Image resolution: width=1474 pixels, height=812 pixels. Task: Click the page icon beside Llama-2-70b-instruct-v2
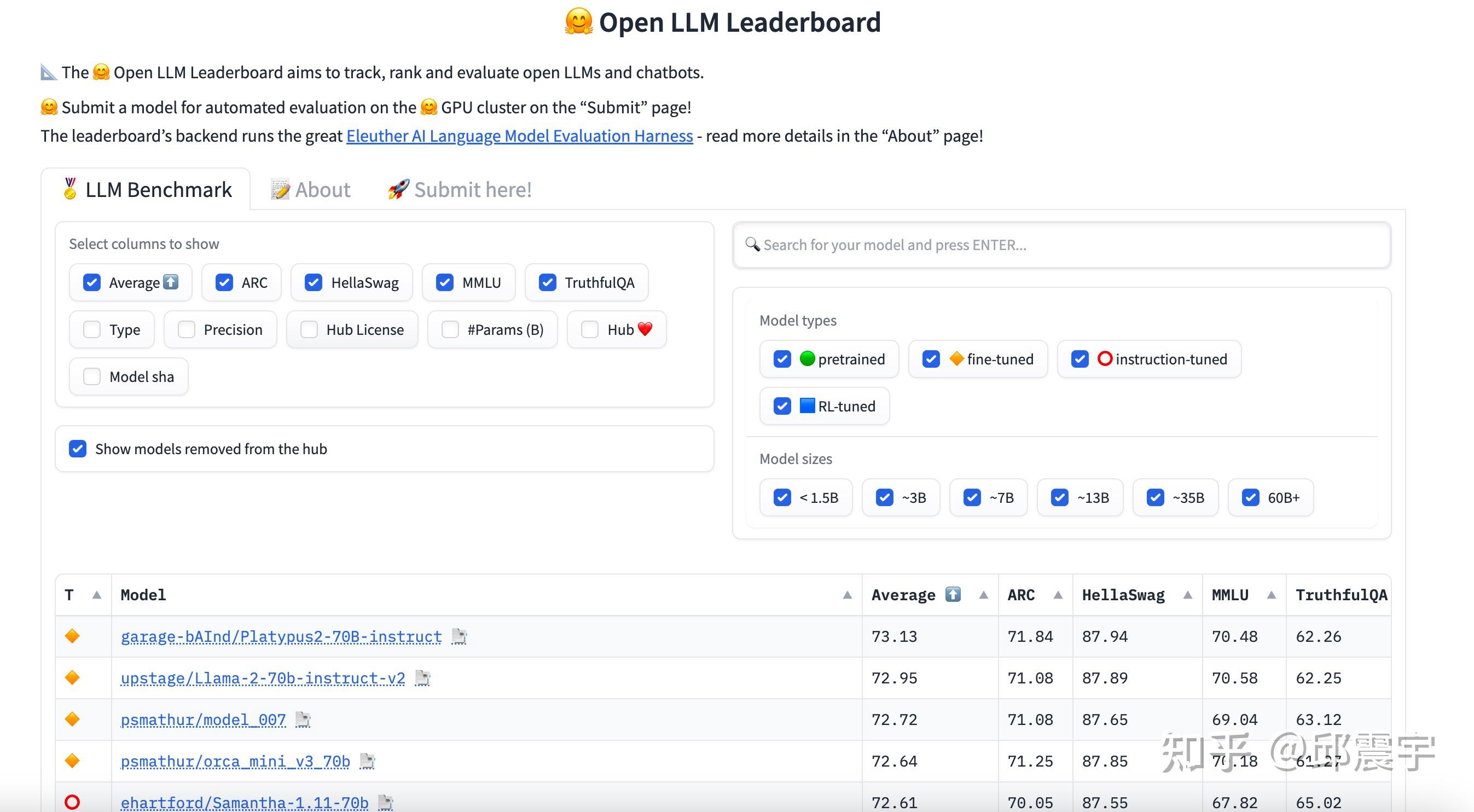422,678
